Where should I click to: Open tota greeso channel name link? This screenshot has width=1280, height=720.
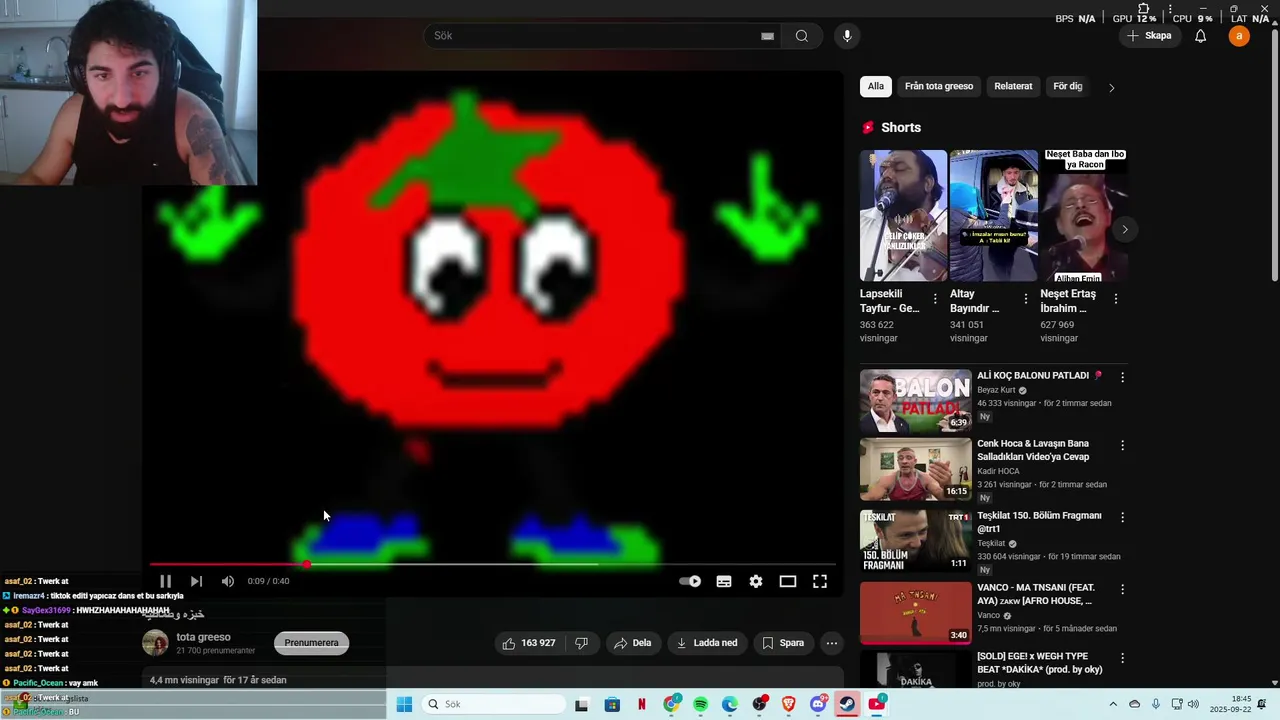coord(203,637)
